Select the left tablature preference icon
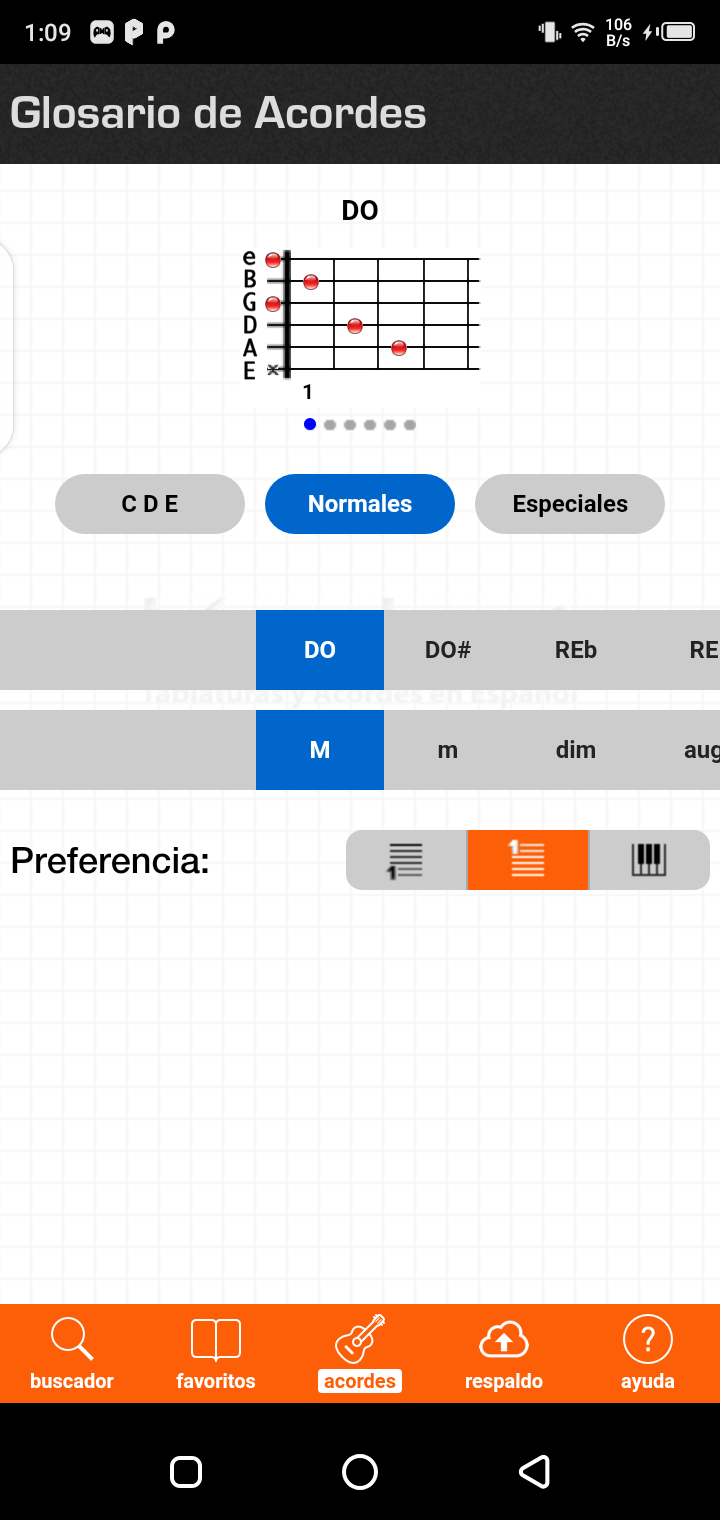This screenshot has height=1520, width=720. point(406,860)
